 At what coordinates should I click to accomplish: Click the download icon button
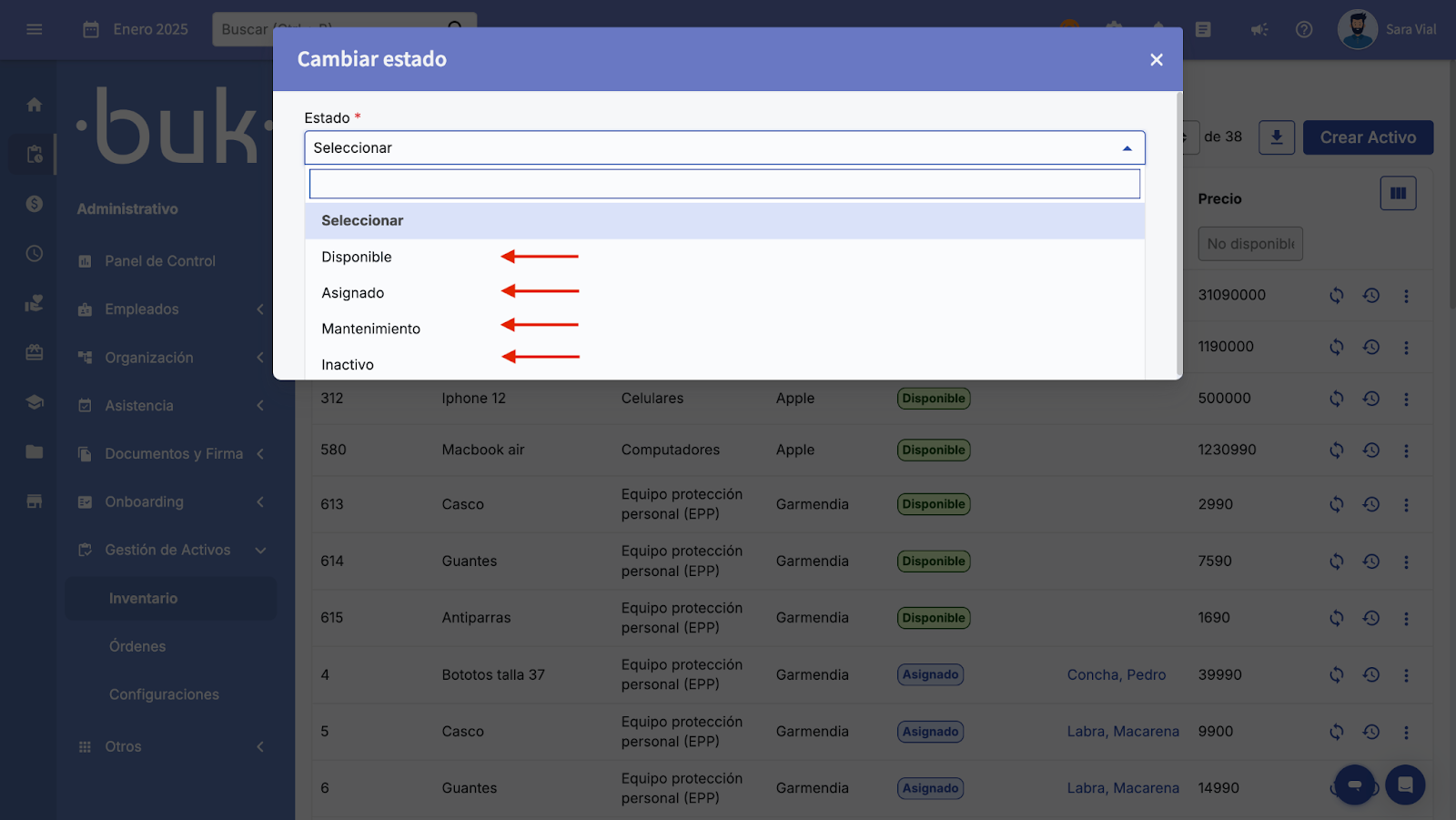point(1276,137)
